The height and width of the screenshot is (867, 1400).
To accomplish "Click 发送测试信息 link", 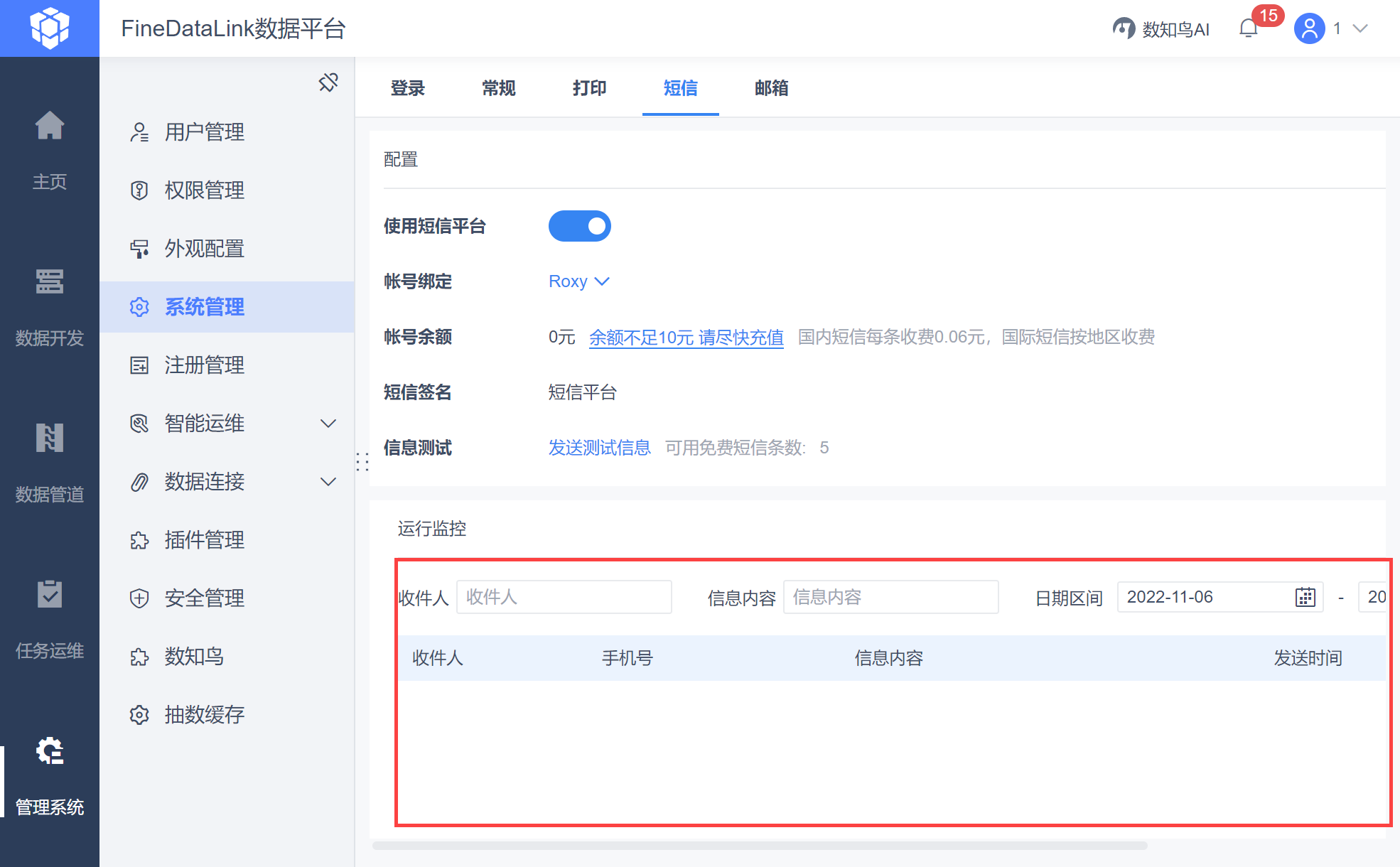I will (x=599, y=448).
